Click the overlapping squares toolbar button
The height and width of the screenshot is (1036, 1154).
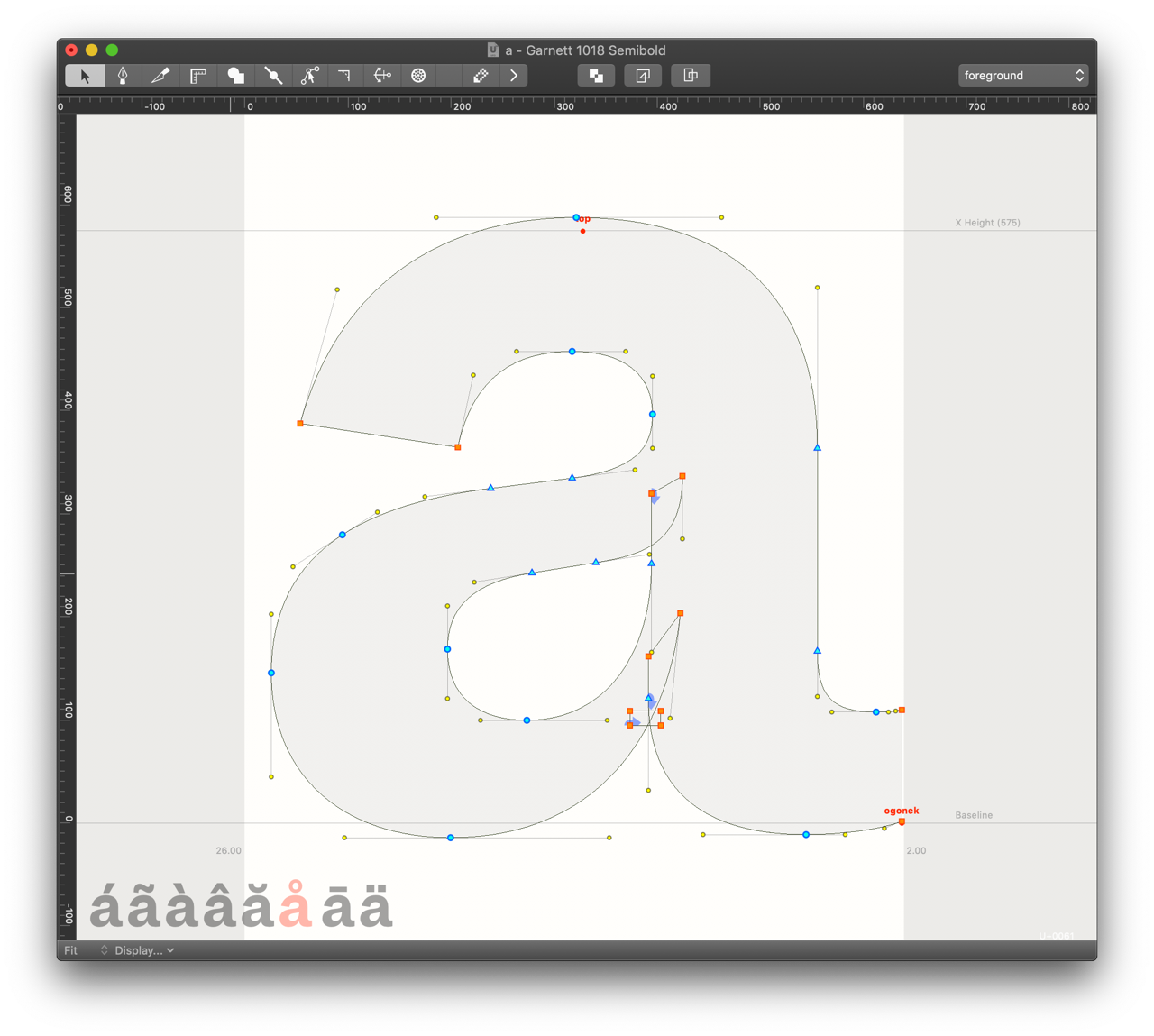point(596,76)
